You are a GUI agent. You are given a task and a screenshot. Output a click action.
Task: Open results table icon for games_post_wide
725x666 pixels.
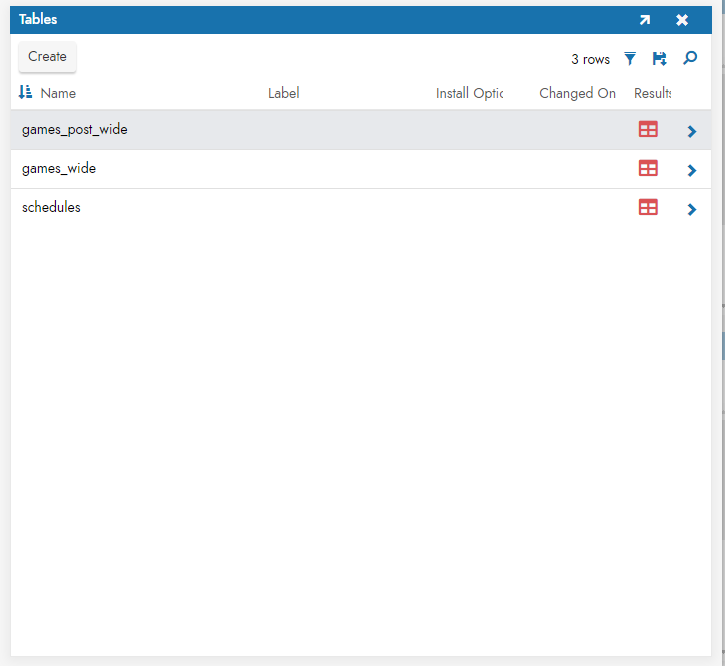point(648,130)
